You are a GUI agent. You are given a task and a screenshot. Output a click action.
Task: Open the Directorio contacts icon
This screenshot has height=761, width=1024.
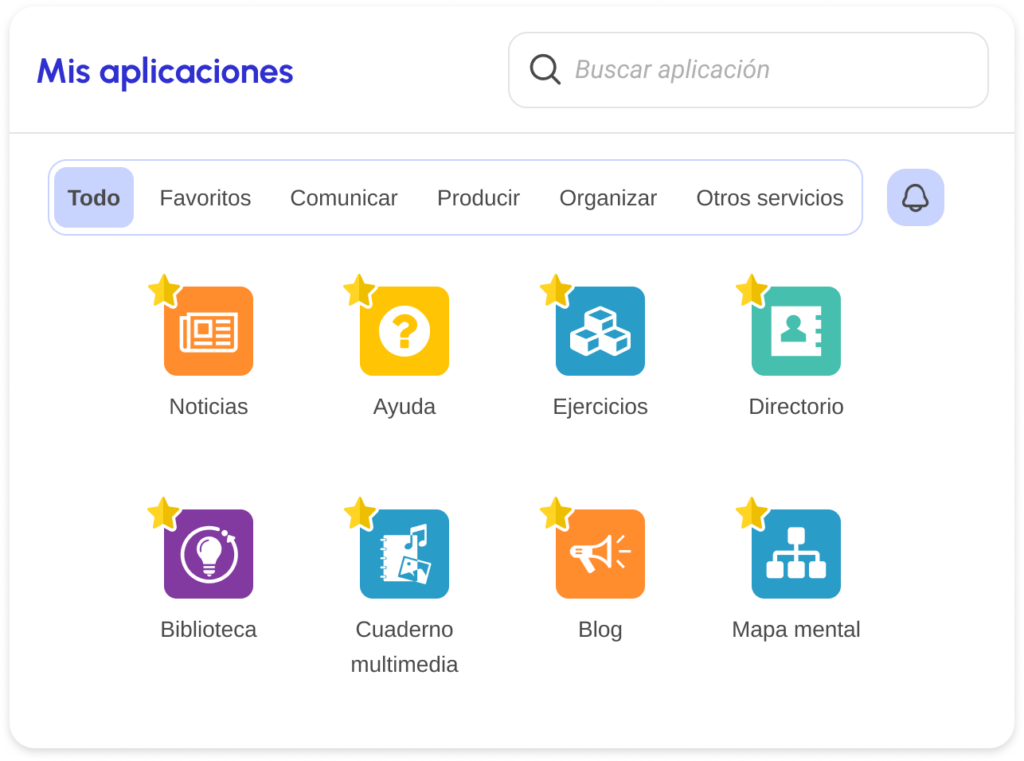[x=796, y=331]
